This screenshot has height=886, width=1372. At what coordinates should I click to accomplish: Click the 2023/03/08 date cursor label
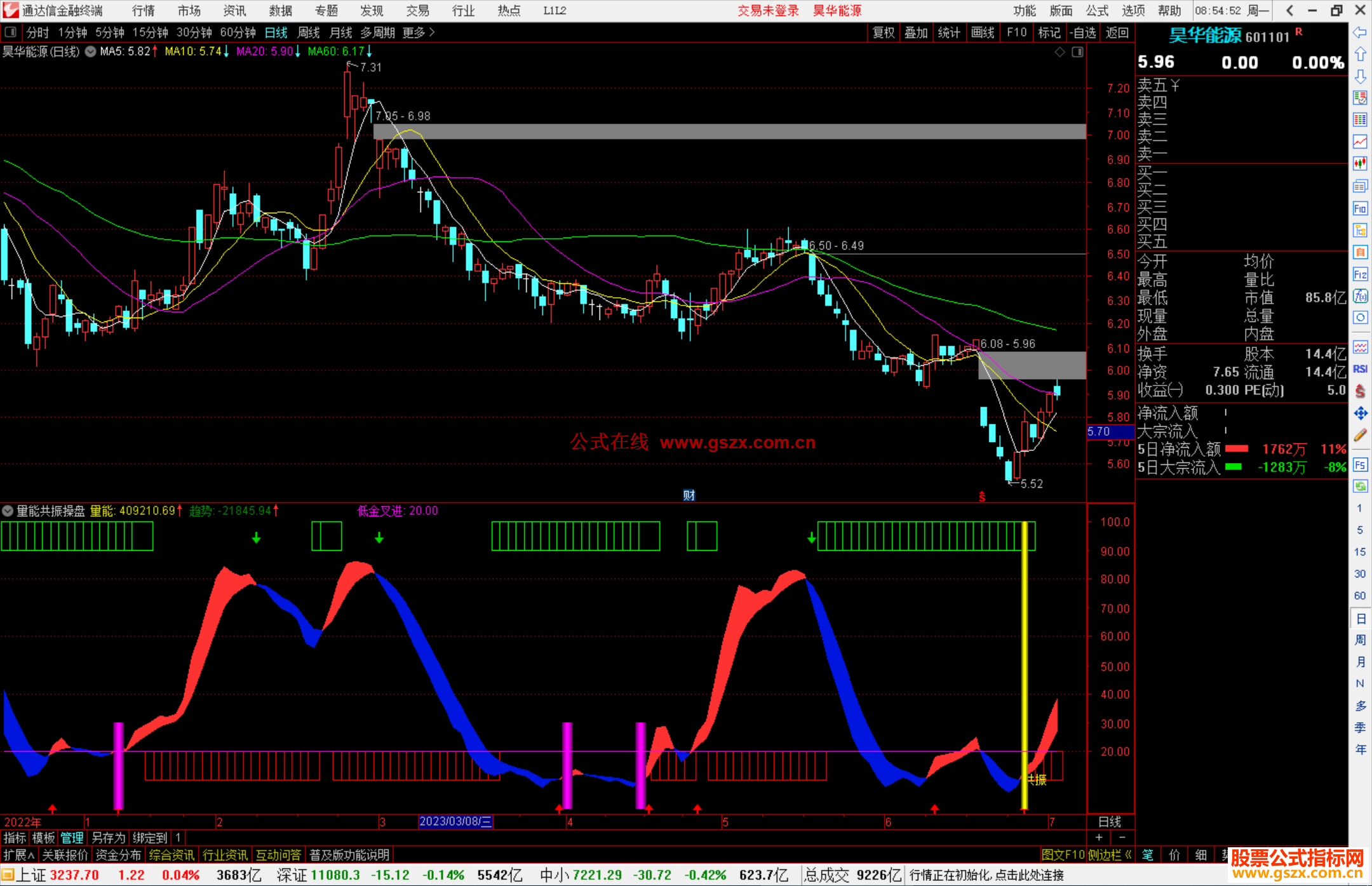[455, 821]
